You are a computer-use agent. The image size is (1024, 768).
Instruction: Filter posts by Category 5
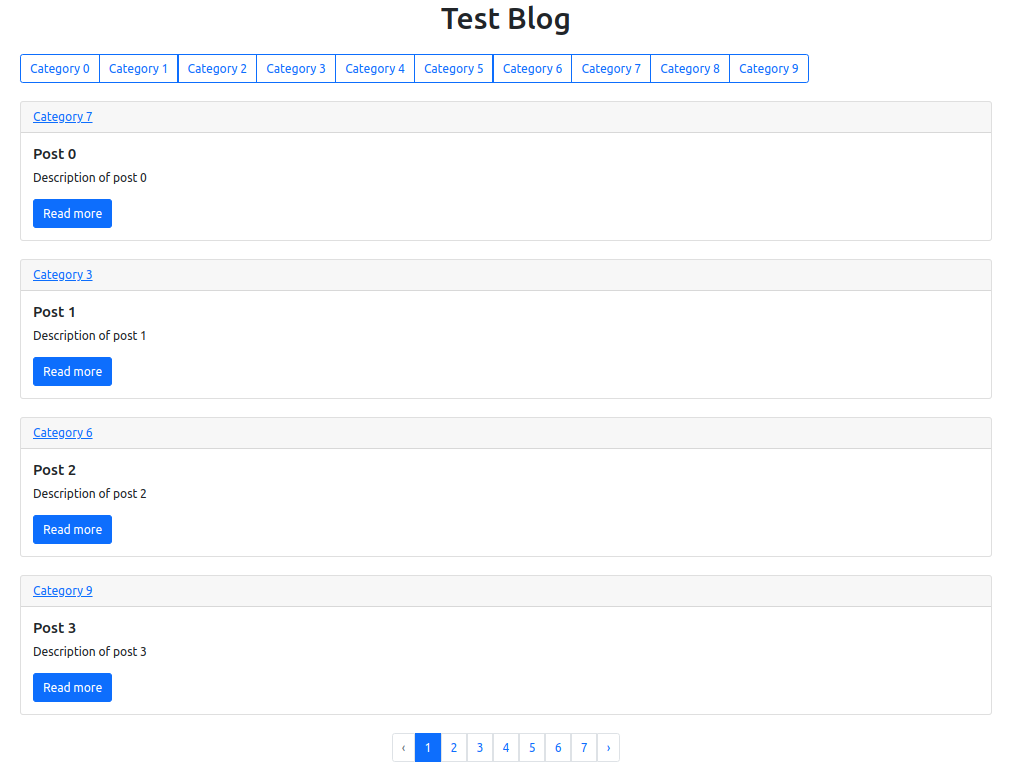453,68
